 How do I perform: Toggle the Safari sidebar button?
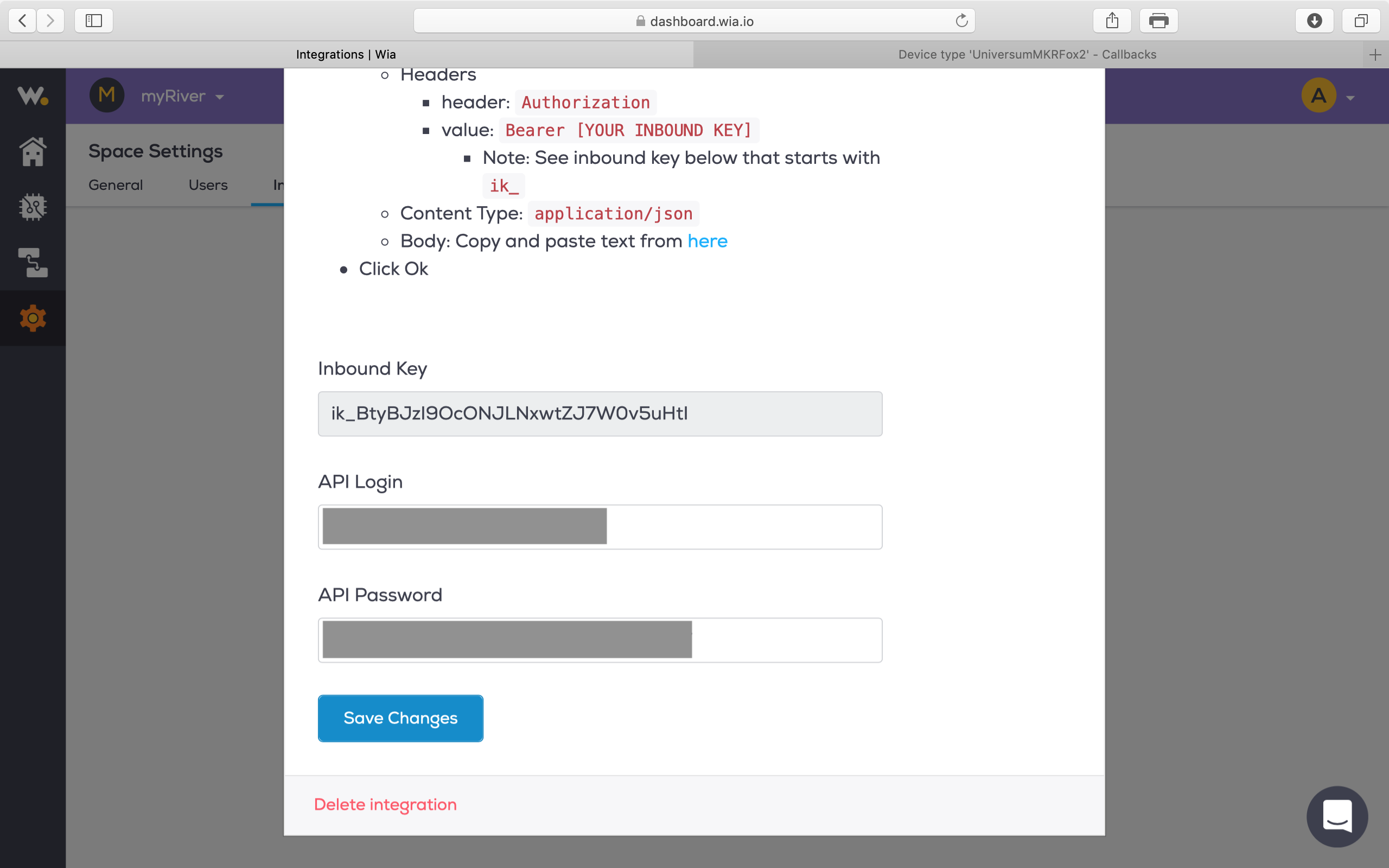click(x=93, y=21)
